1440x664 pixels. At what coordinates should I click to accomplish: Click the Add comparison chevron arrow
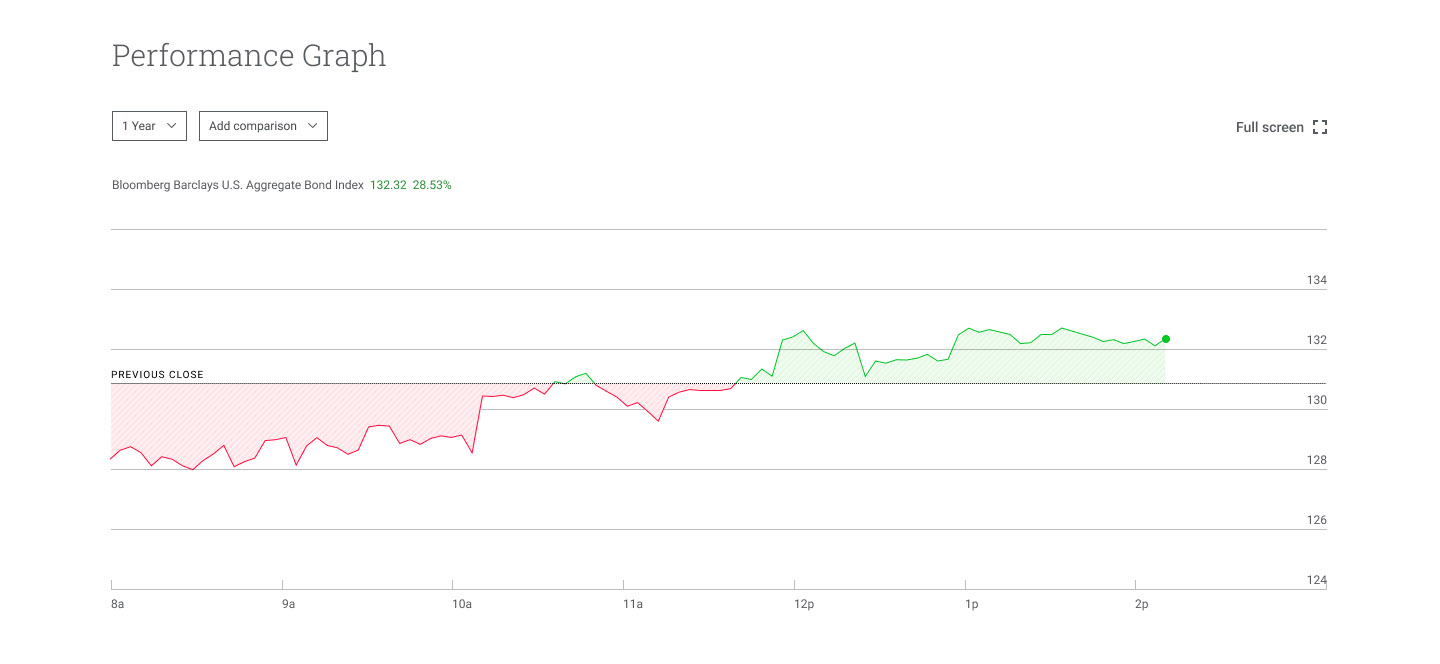pos(313,126)
